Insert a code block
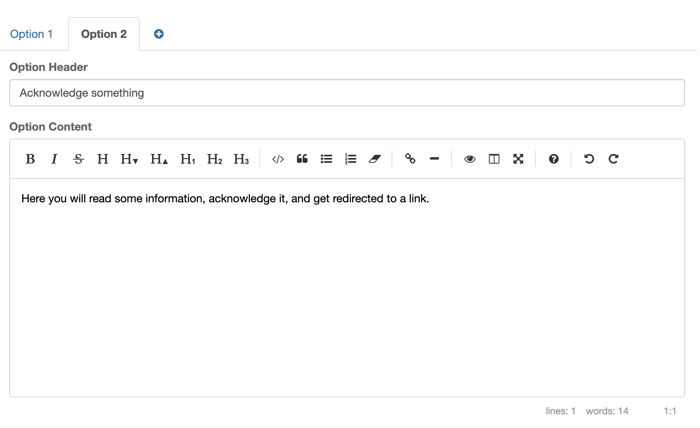The width and height of the screenshot is (700, 428). coord(278,159)
